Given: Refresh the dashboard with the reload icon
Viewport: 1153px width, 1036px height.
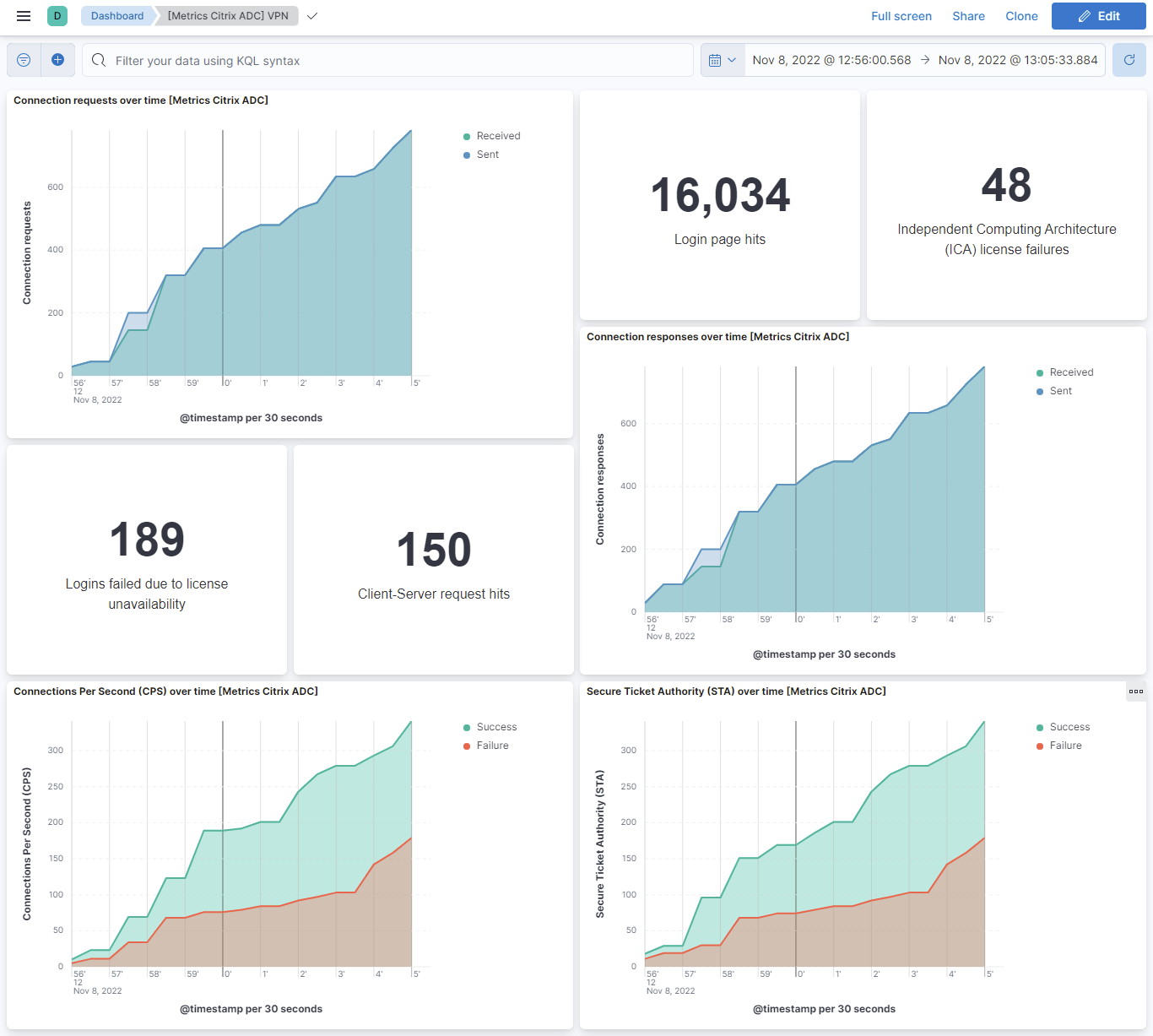Looking at the screenshot, I should click(1129, 59).
